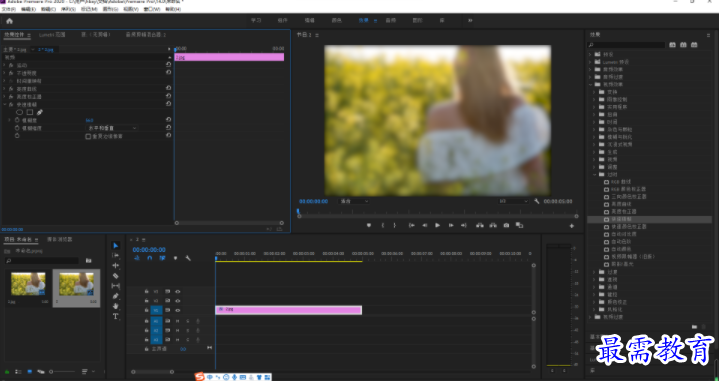The height and width of the screenshot is (381, 720).
Task: Expand the Opacity effect row
Action: coord(5,73)
